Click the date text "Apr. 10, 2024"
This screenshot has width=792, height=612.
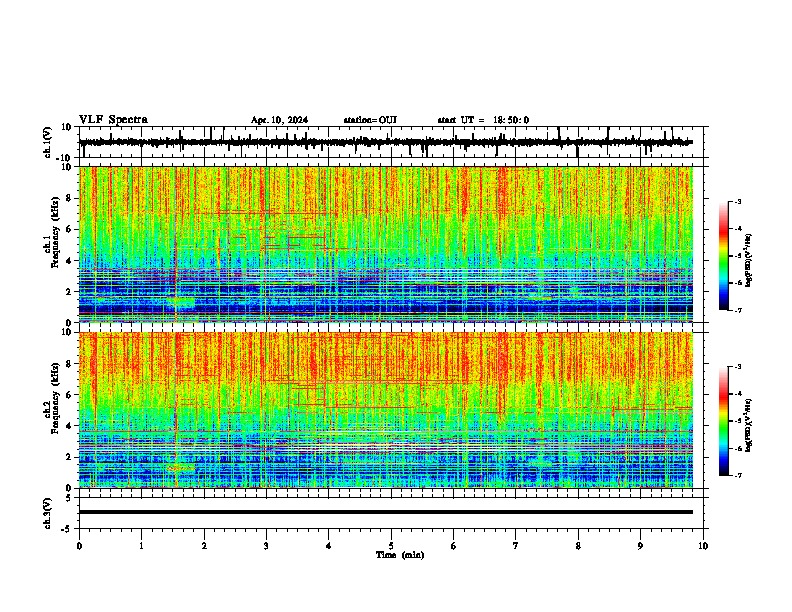(x=279, y=120)
